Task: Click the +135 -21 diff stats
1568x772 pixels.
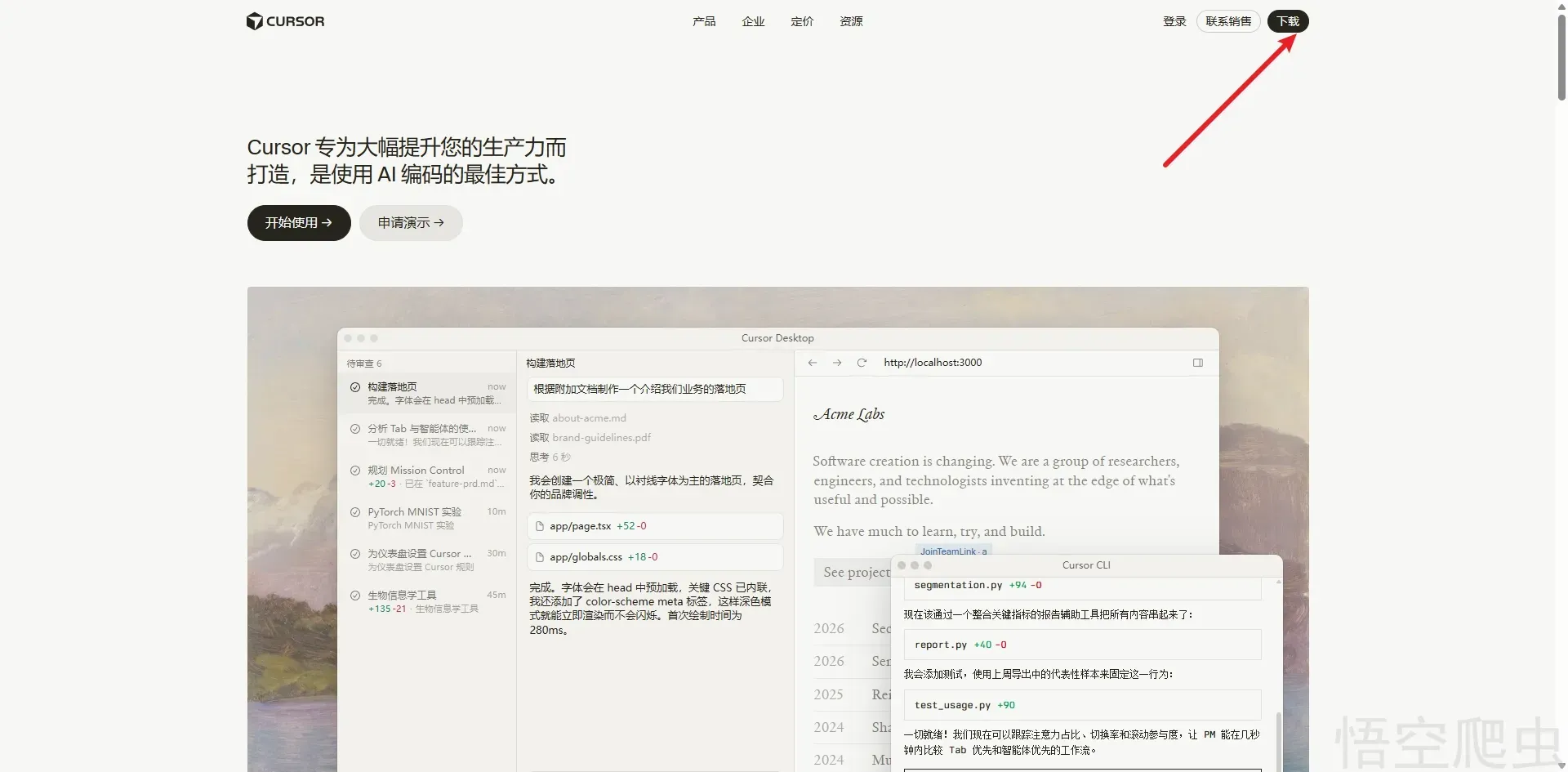Action: point(386,609)
